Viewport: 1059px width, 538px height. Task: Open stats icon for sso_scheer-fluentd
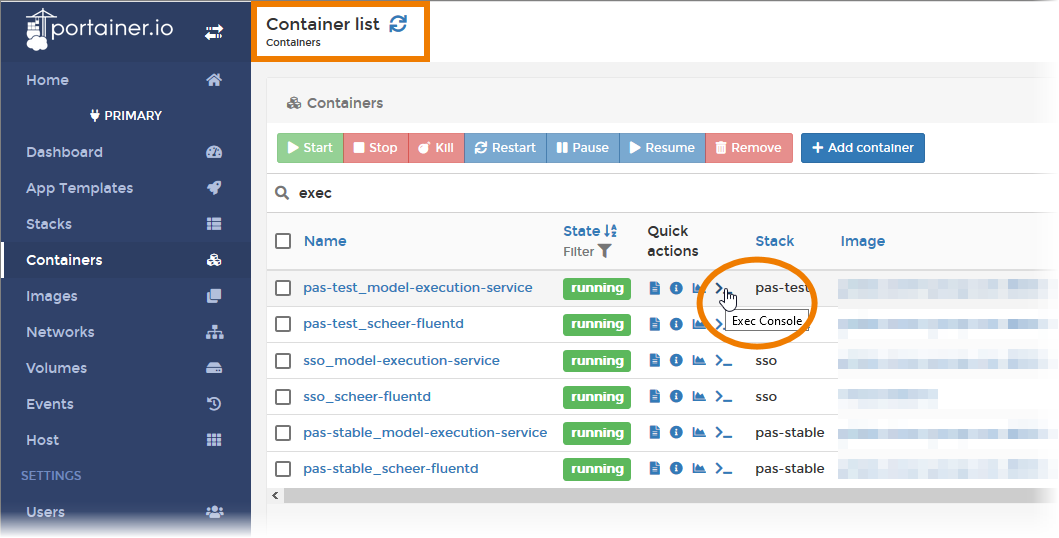[699, 397]
